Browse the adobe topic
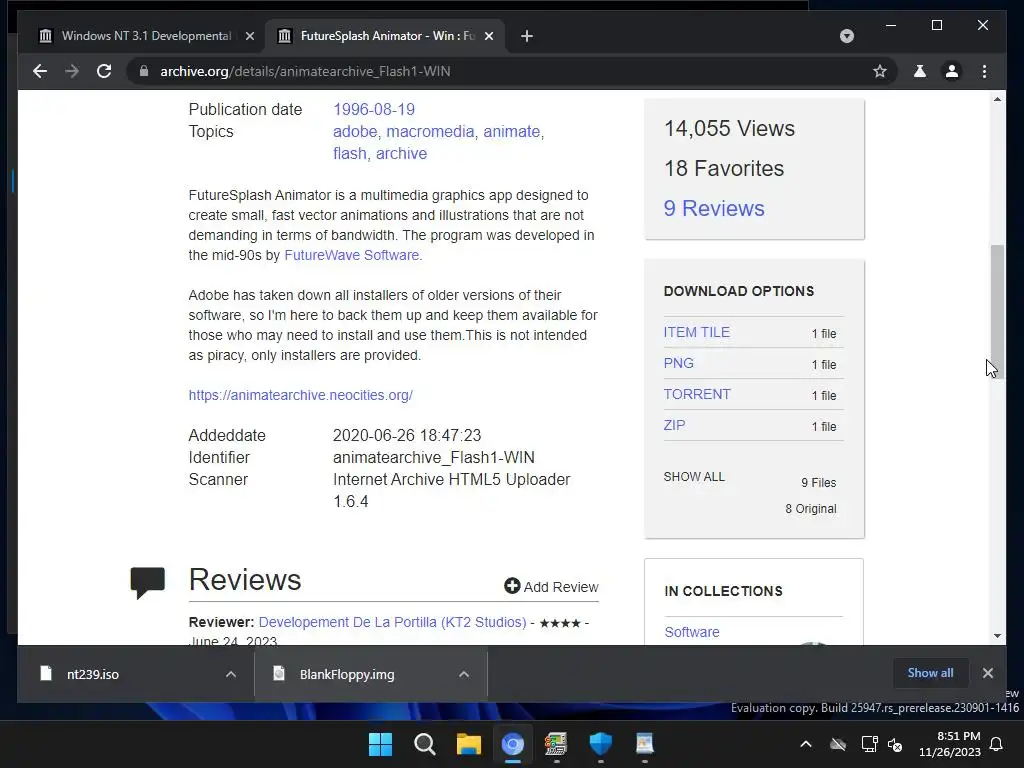 355,131
